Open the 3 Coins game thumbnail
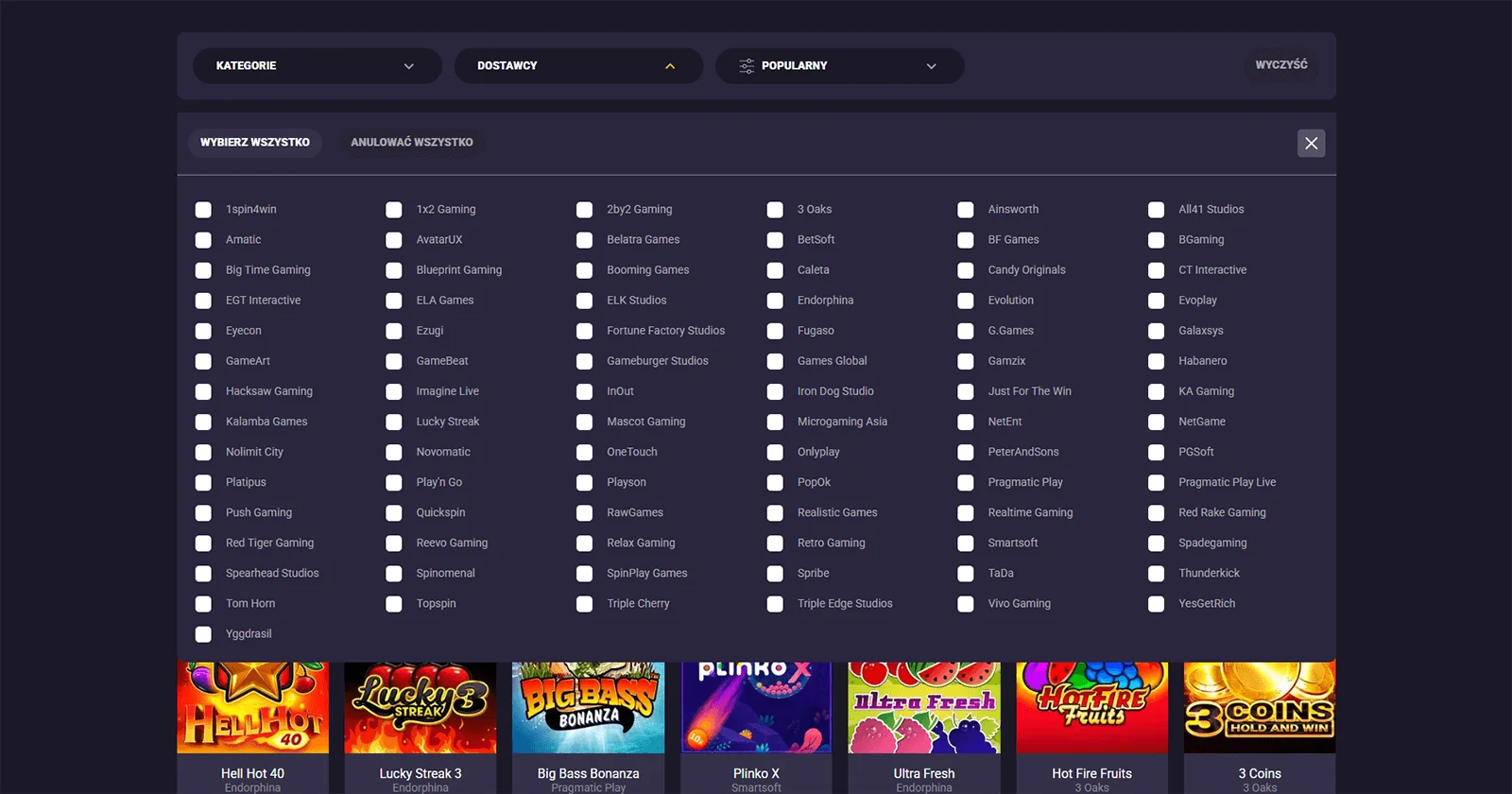Screen dimensions: 1512x794 point(1260,708)
